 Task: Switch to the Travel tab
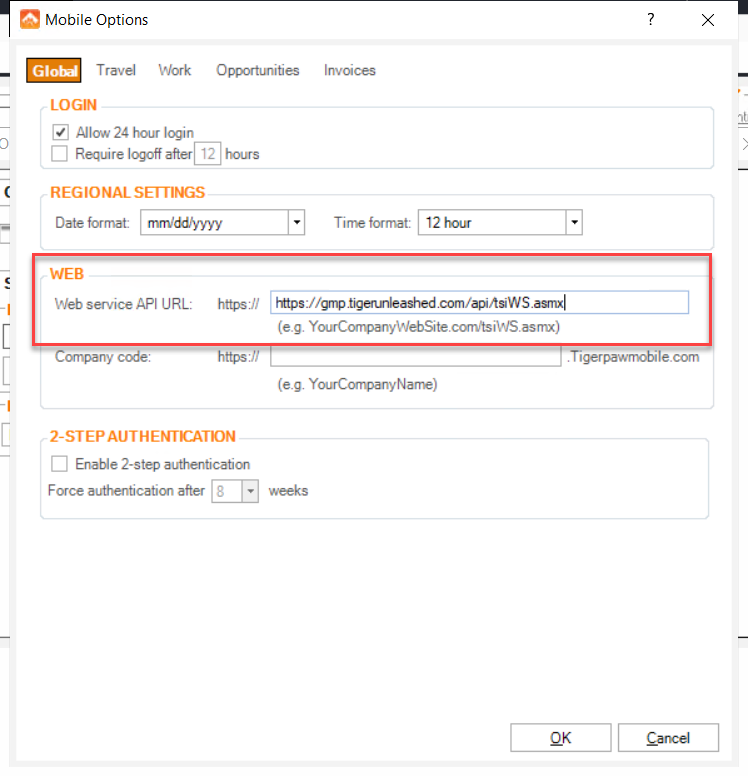116,70
